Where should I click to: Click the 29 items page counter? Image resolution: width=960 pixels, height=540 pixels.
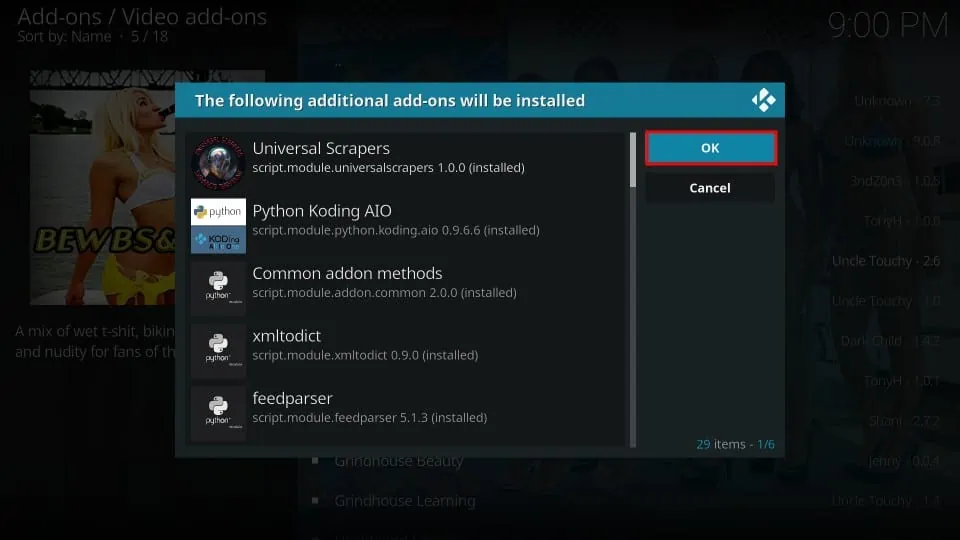(x=735, y=444)
